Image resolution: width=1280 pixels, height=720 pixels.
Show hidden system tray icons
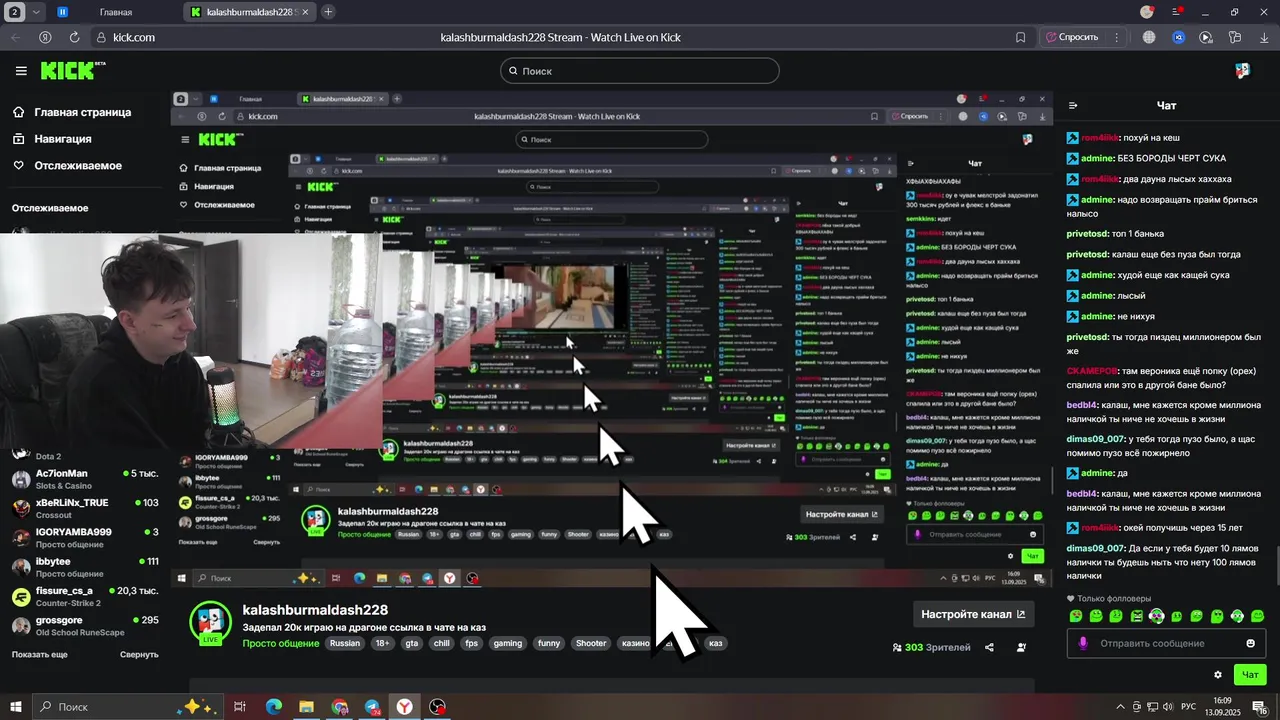[x=1121, y=707]
